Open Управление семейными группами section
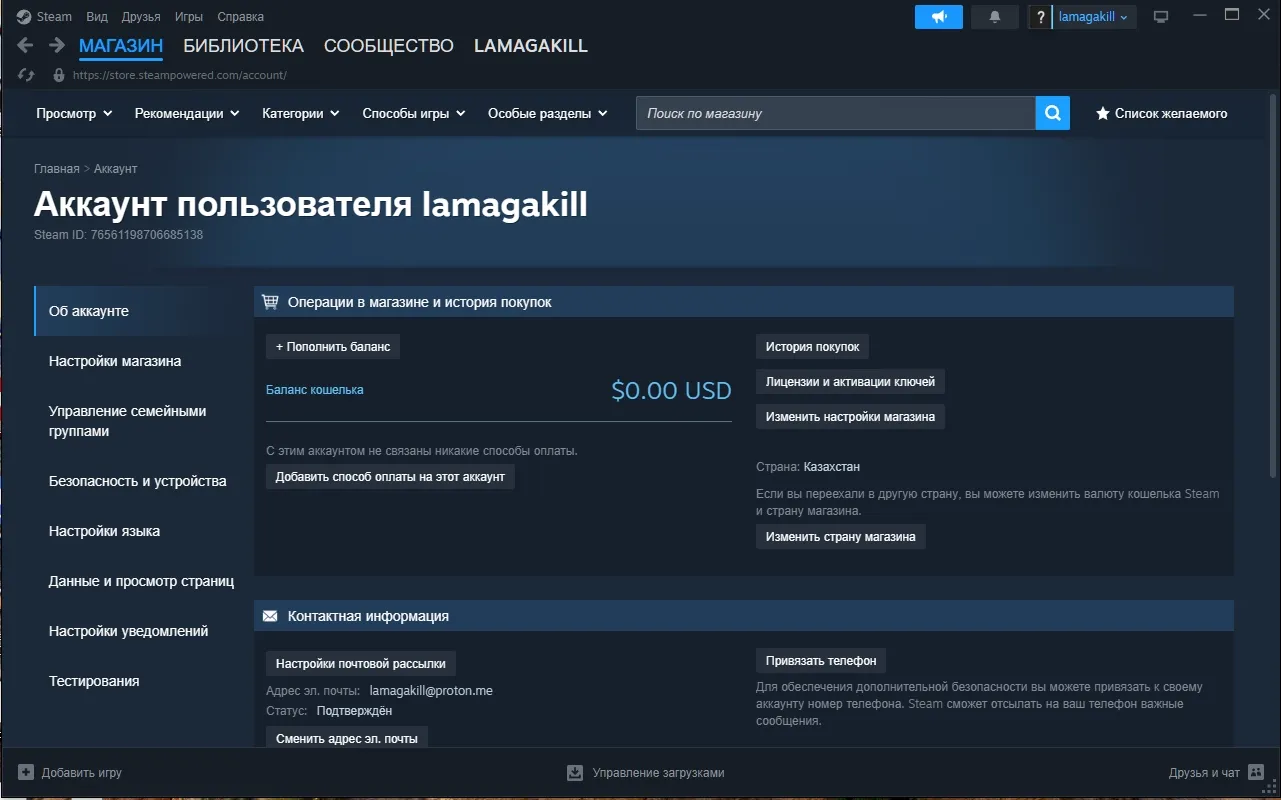This screenshot has width=1281, height=800. tap(144, 421)
